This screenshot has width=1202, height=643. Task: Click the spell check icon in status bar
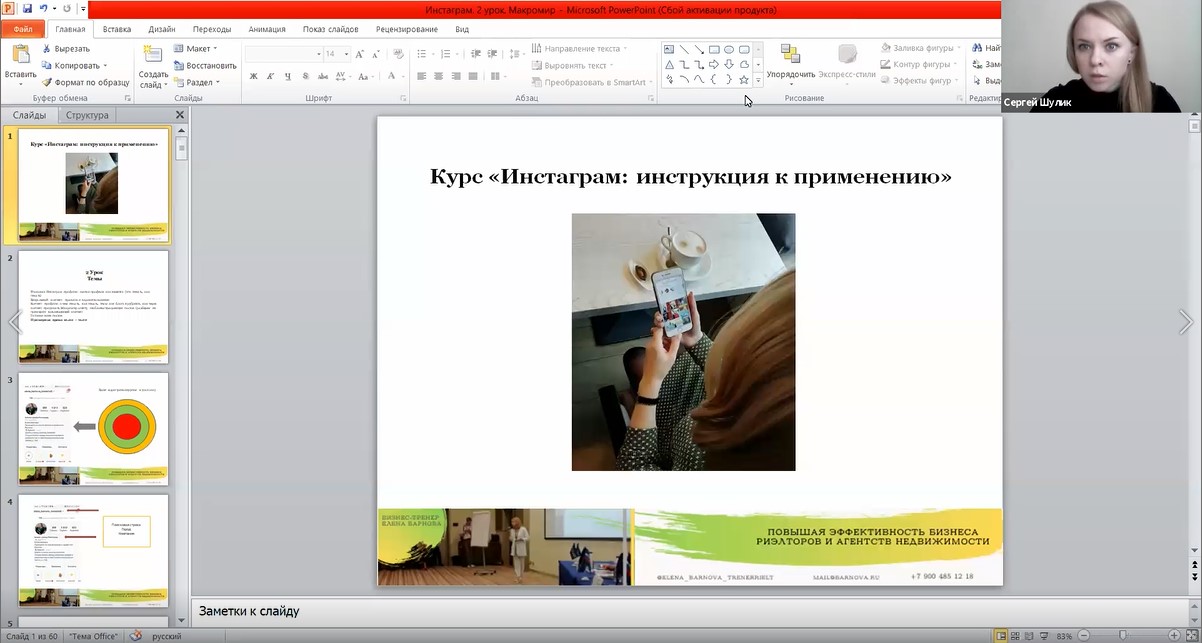click(x=136, y=636)
